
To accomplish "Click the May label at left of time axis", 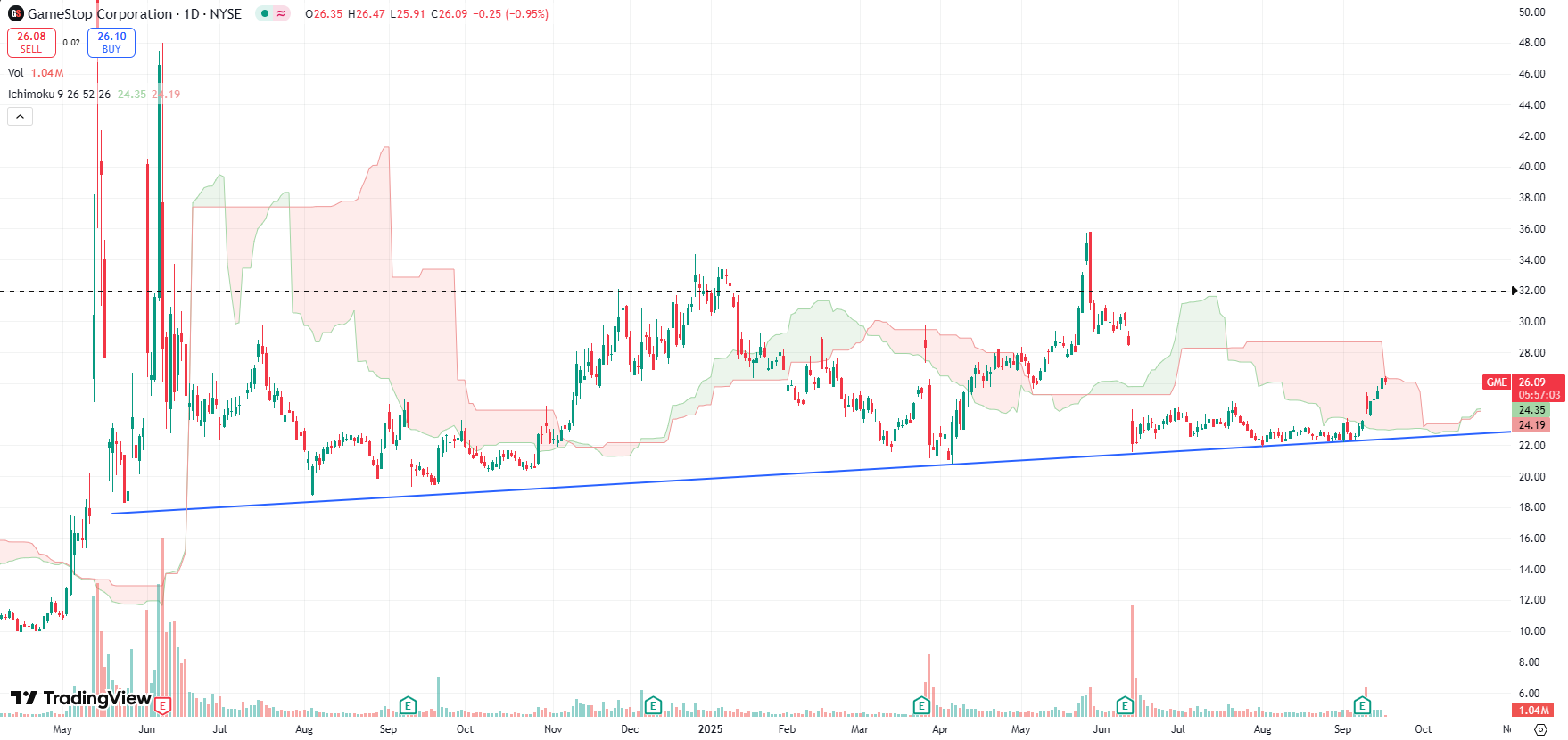I will pyautogui.click(x=62, y=729).
